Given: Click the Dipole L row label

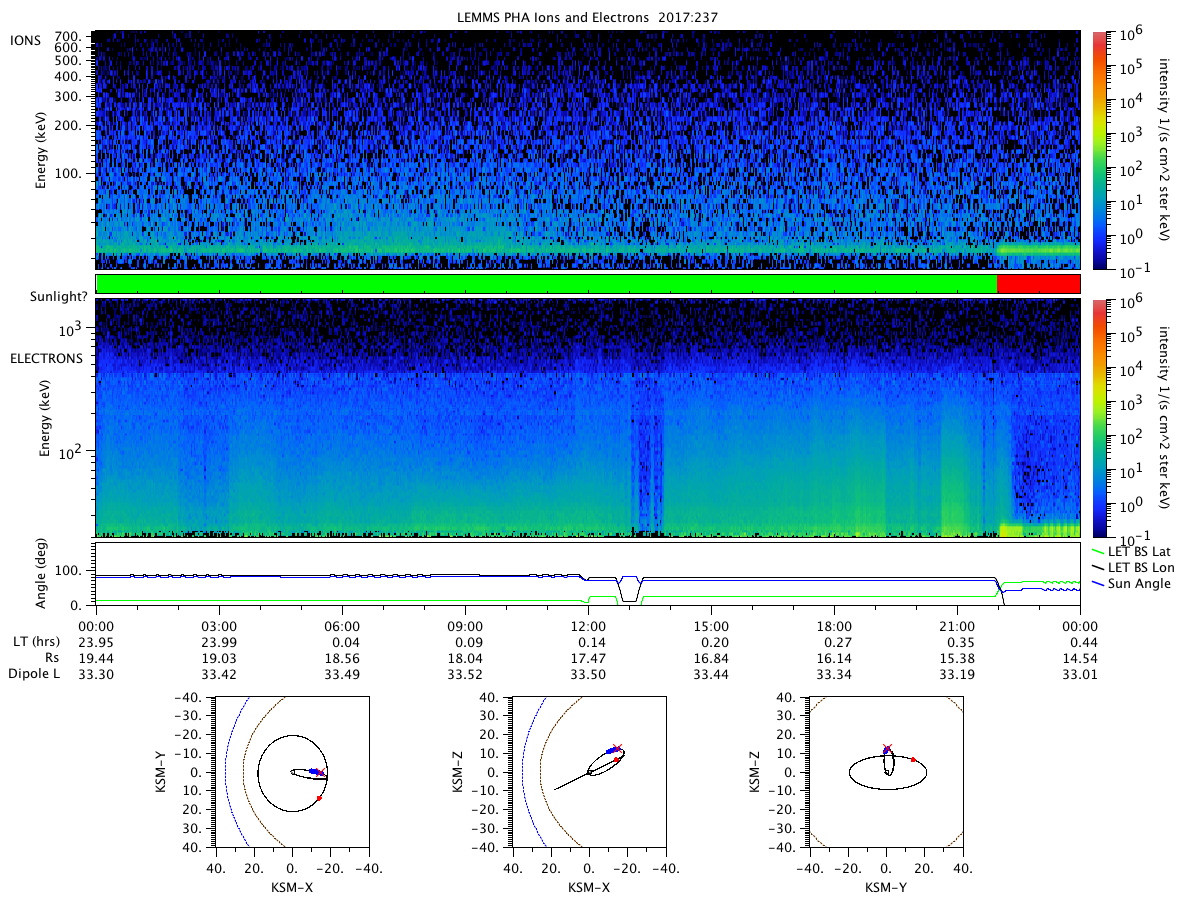Looking at the screenshot, I should tap(35, 676).
